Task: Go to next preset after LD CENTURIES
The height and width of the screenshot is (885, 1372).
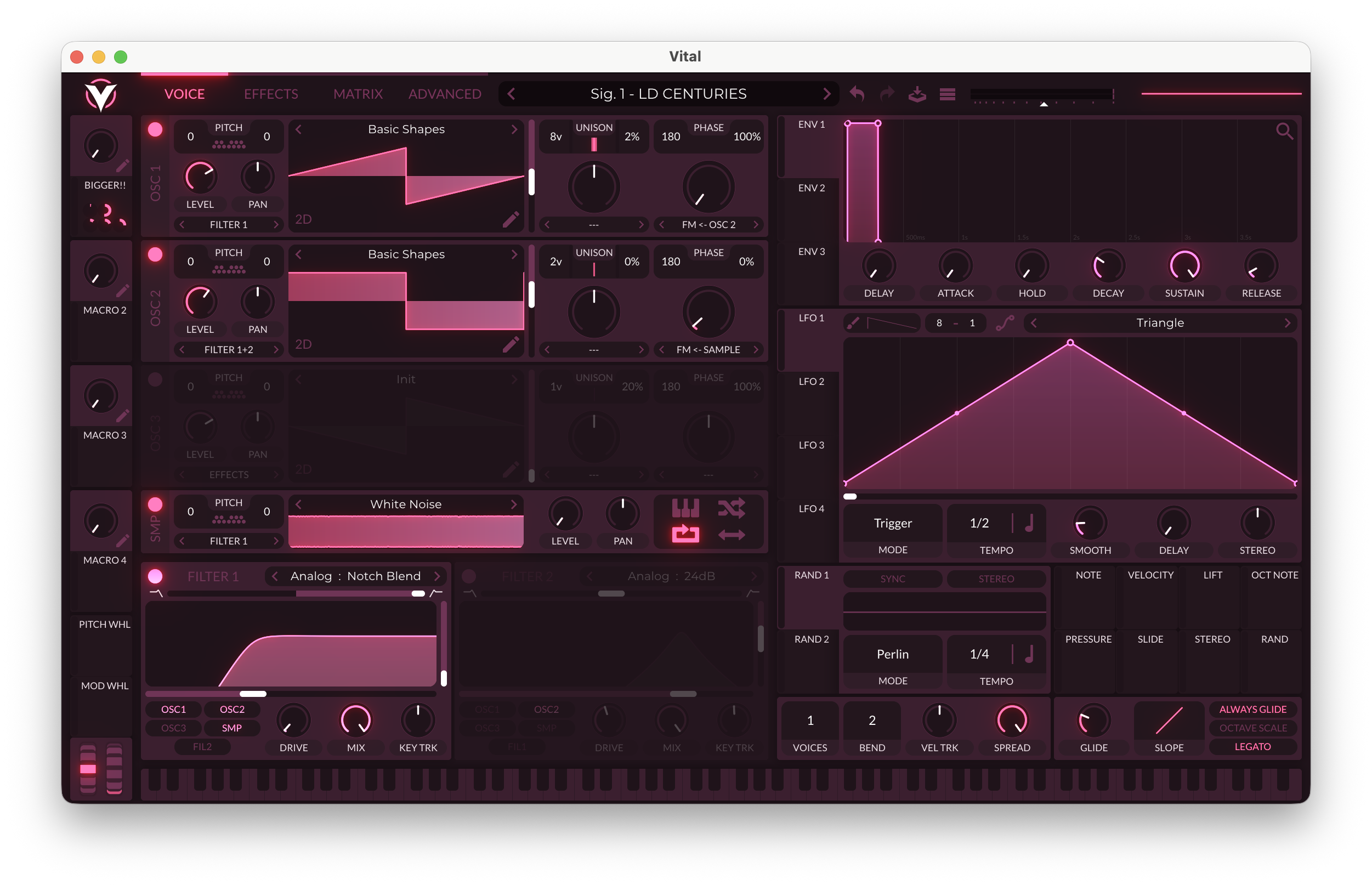Action: (x=826, y=94)
